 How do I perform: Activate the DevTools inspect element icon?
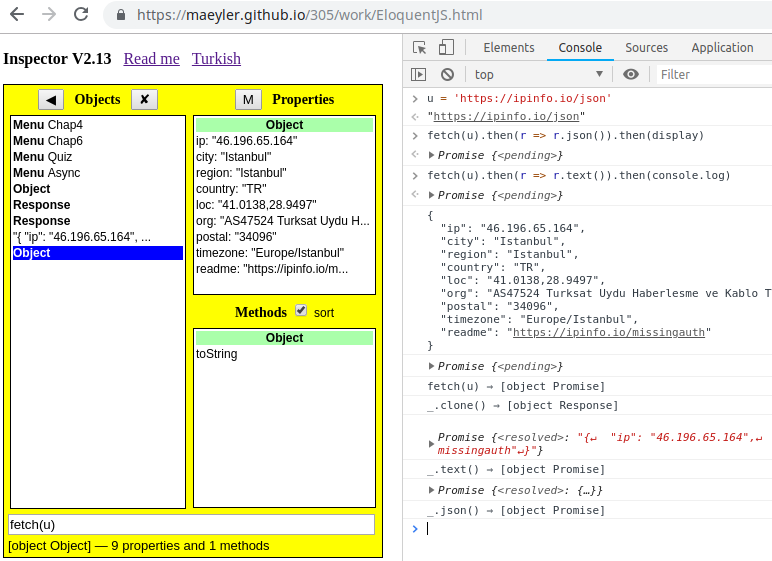(419, 48)
